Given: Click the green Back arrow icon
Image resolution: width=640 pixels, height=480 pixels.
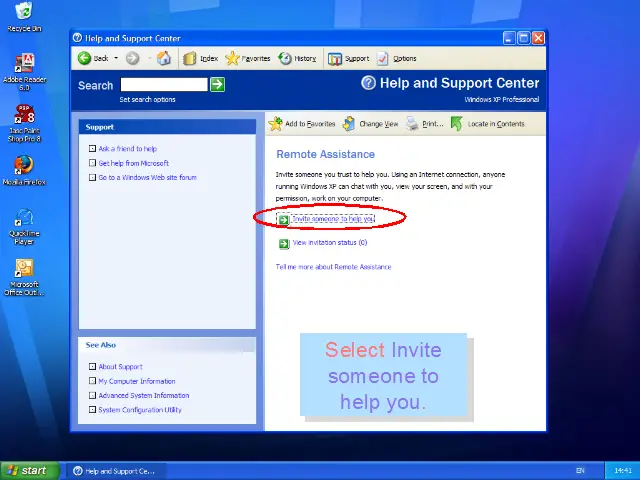Looking at the screenshot, I should 84,58.
